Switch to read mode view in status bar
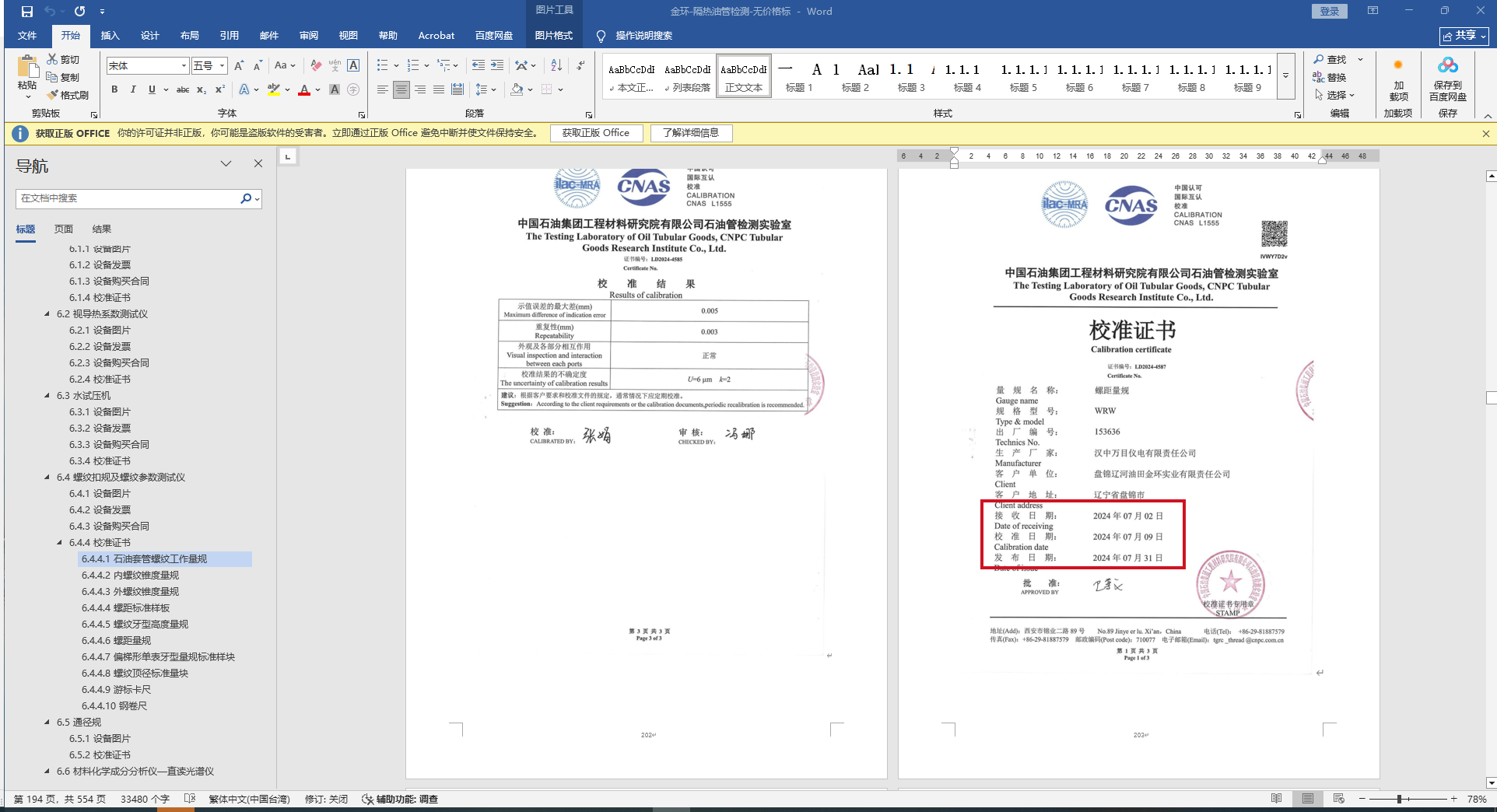Screen dimensions: 1497x812 [x=1276, y=799]
